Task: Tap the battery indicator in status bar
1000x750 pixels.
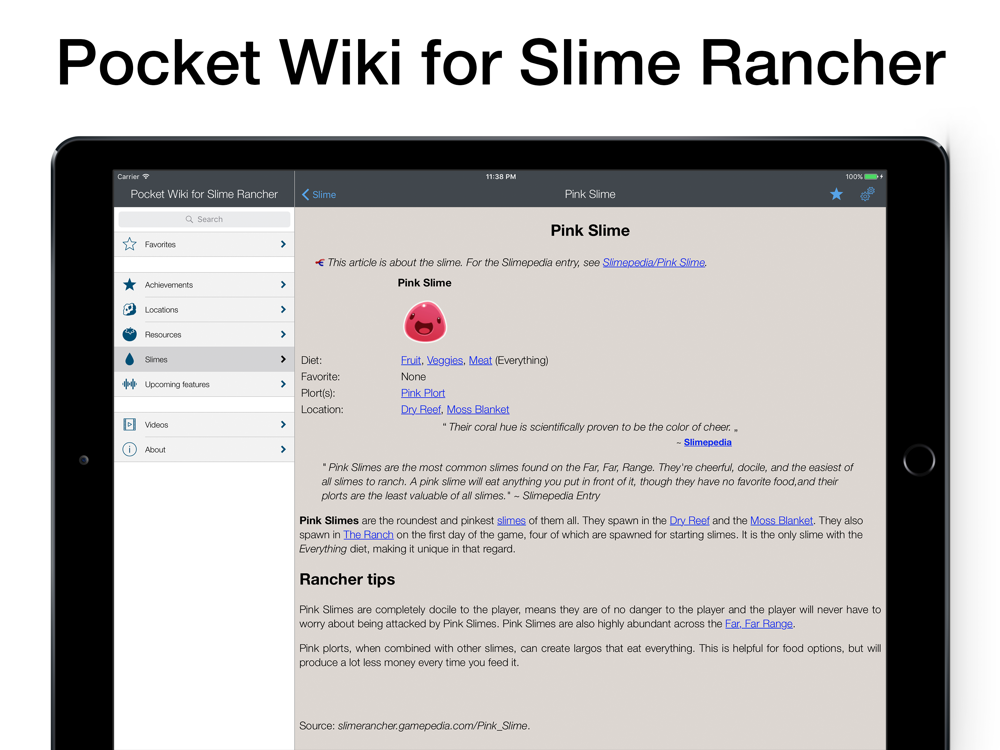Action: pos(872,177)
